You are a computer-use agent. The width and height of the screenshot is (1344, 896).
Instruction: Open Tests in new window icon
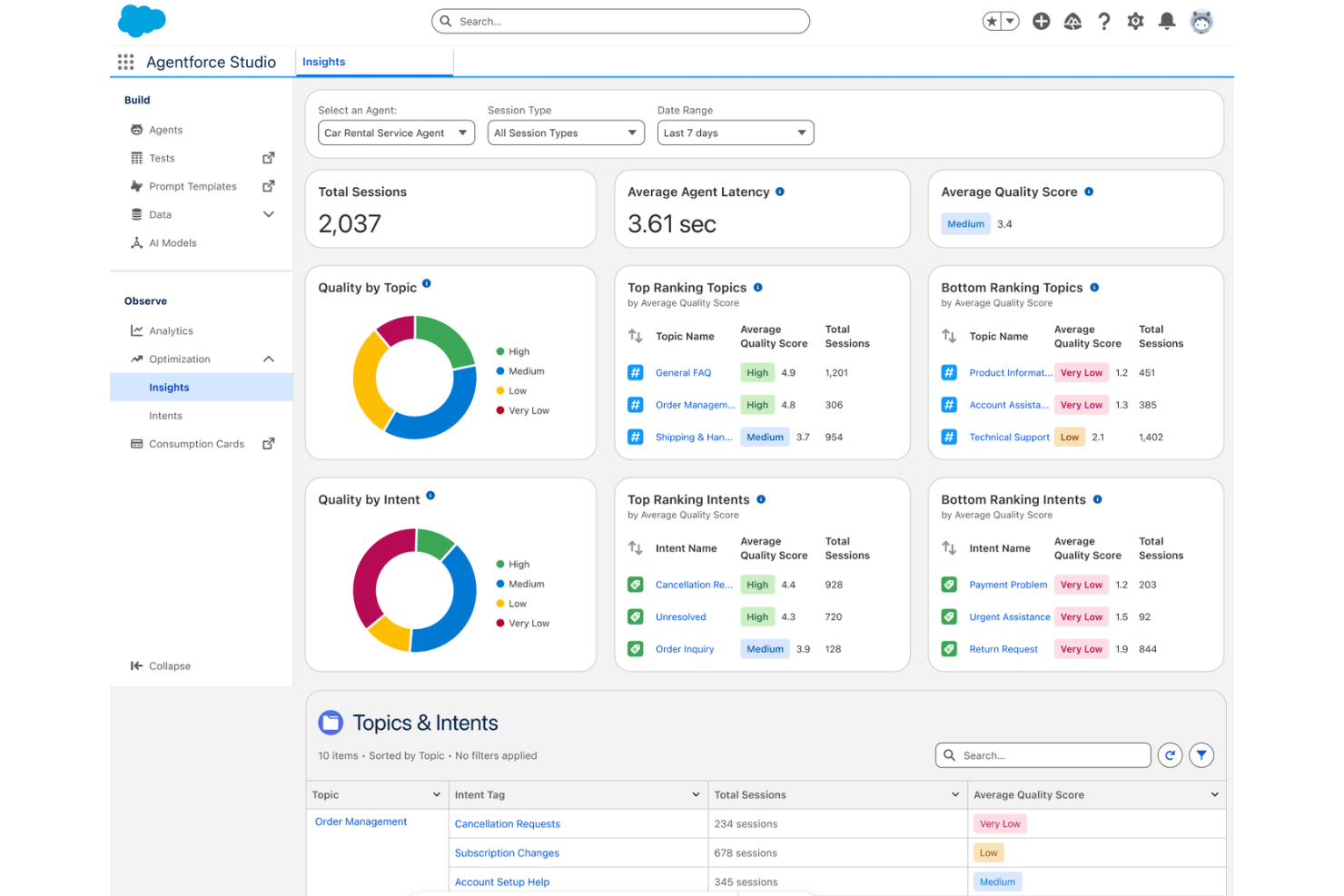click(268, 158)
